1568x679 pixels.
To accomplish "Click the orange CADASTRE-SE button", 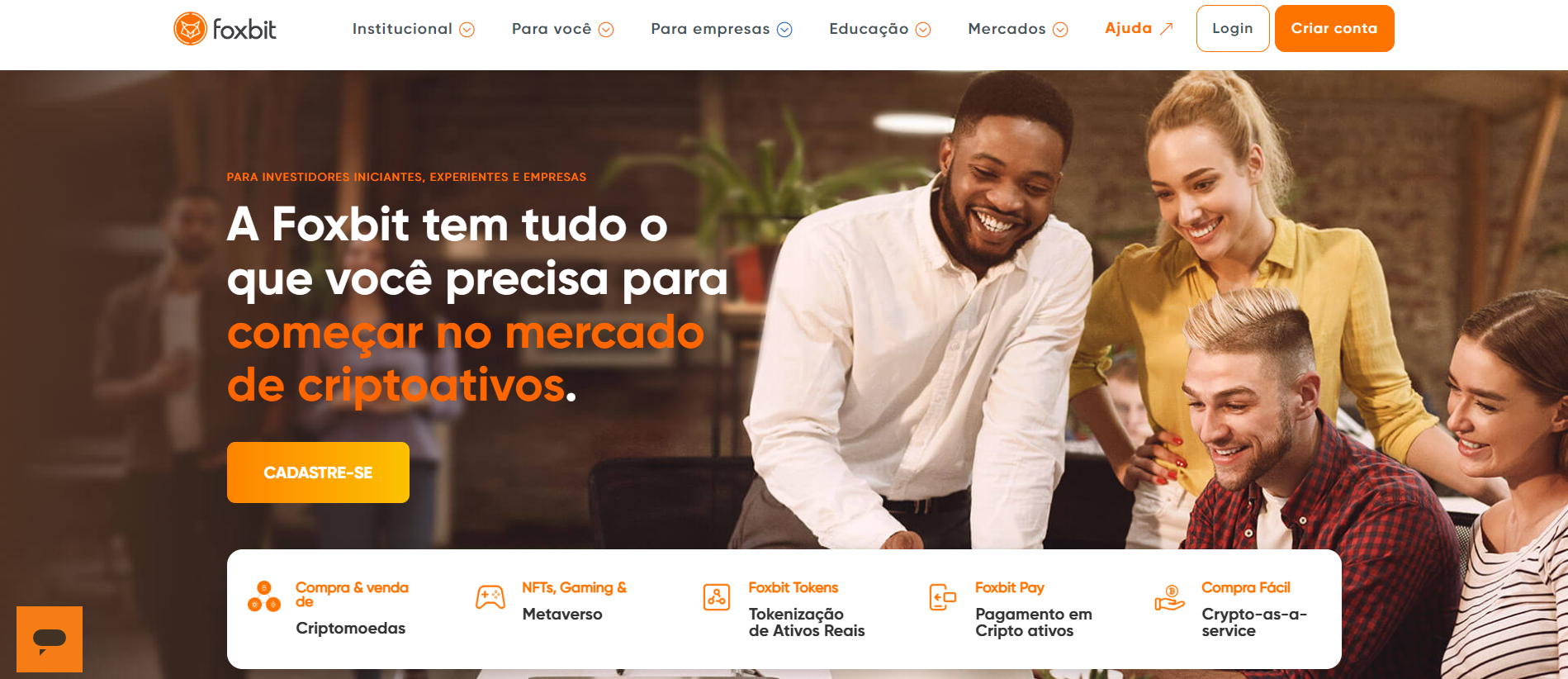I will 318,472.
